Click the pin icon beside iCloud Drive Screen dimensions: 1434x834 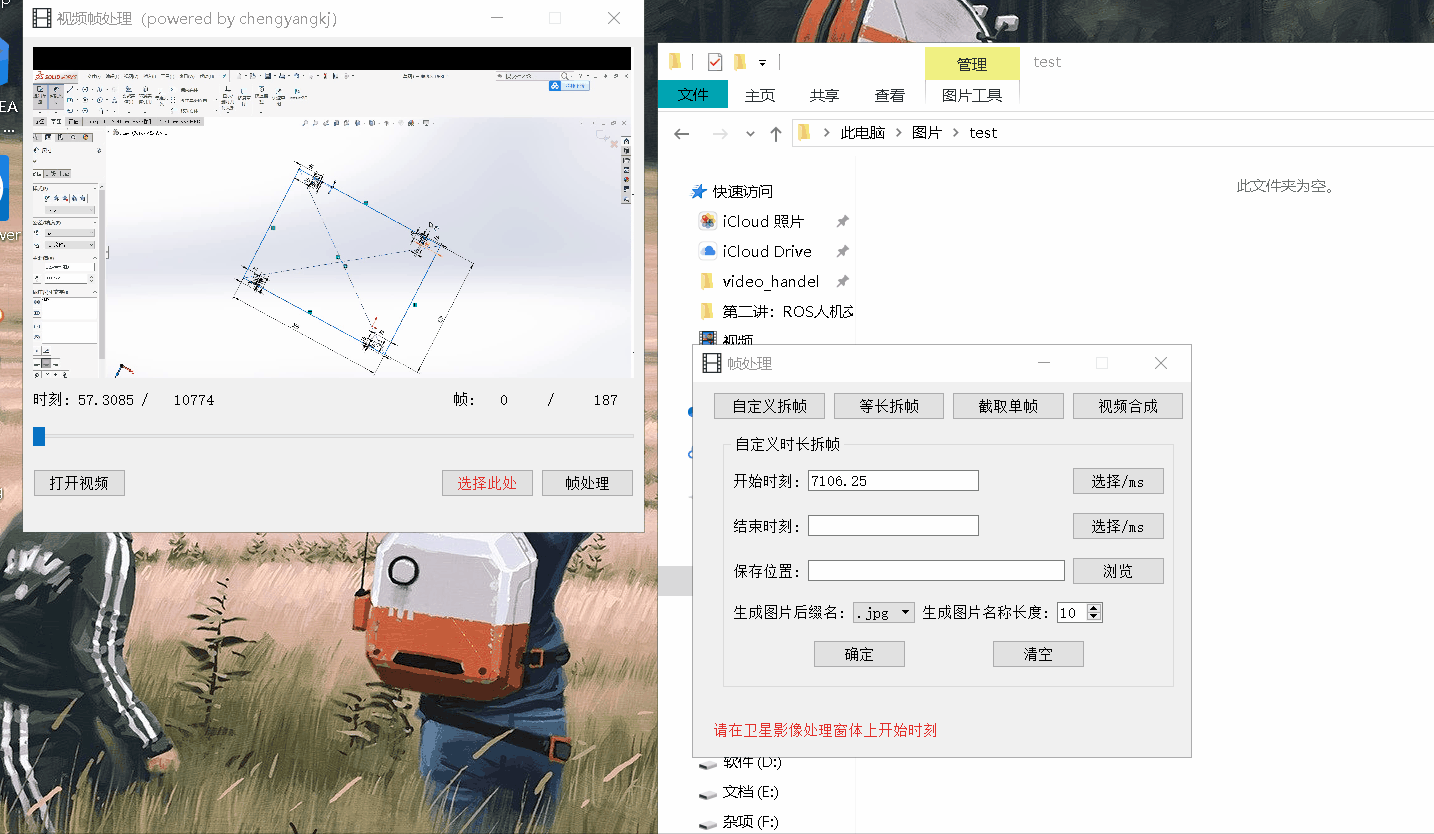843,251
